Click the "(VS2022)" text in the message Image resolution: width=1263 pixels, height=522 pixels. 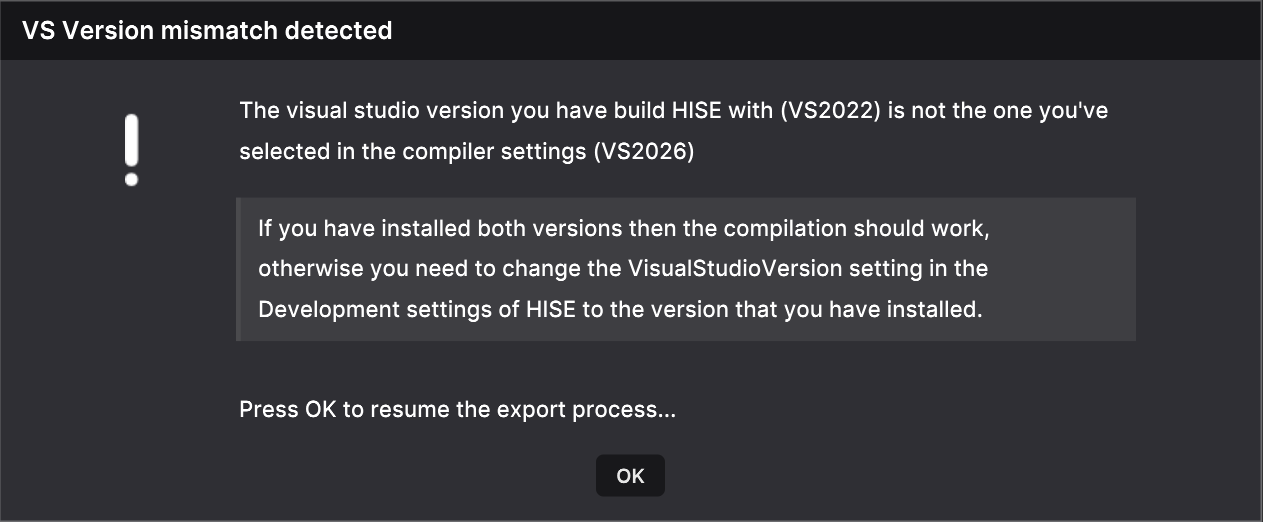(830, 111)
